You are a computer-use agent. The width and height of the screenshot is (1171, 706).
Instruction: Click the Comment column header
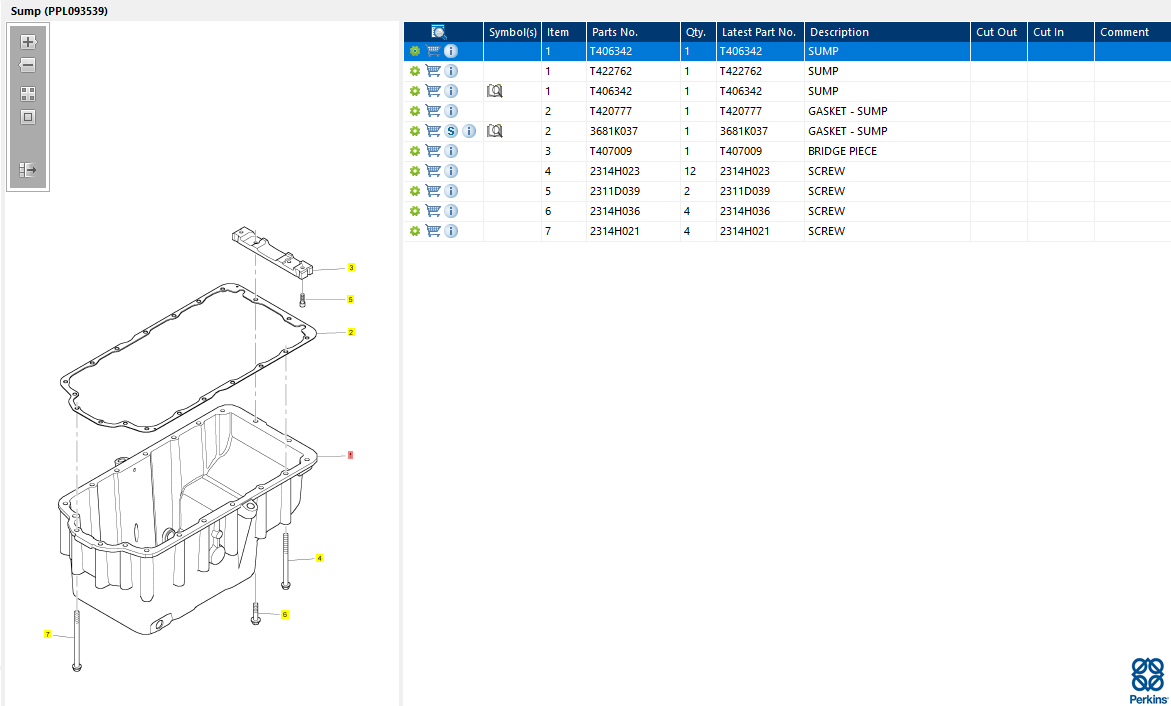[1132, 32]
